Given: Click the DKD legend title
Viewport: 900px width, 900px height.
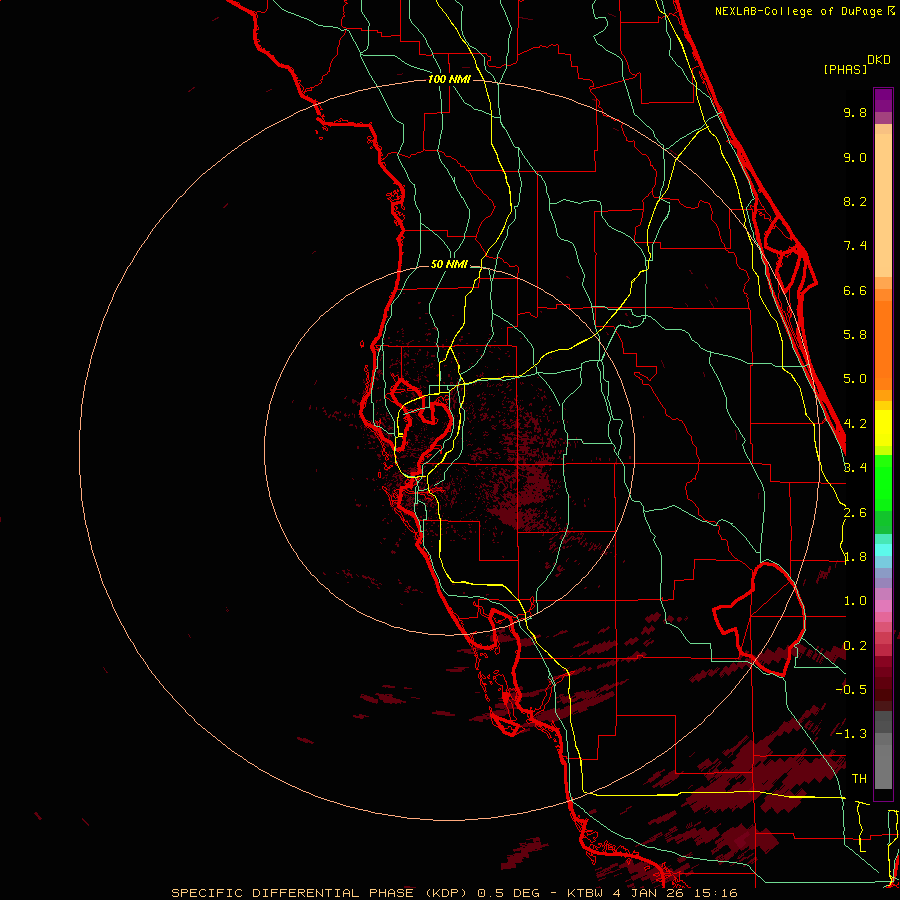Looking at the screenshot, I should (879, 60).
